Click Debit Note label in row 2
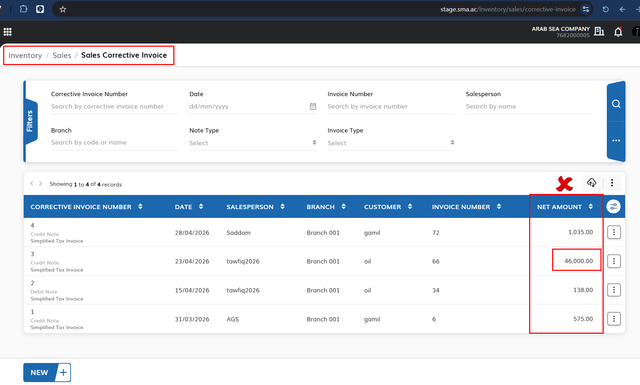Viewport: 640px width, 385px height. (44, 292)
